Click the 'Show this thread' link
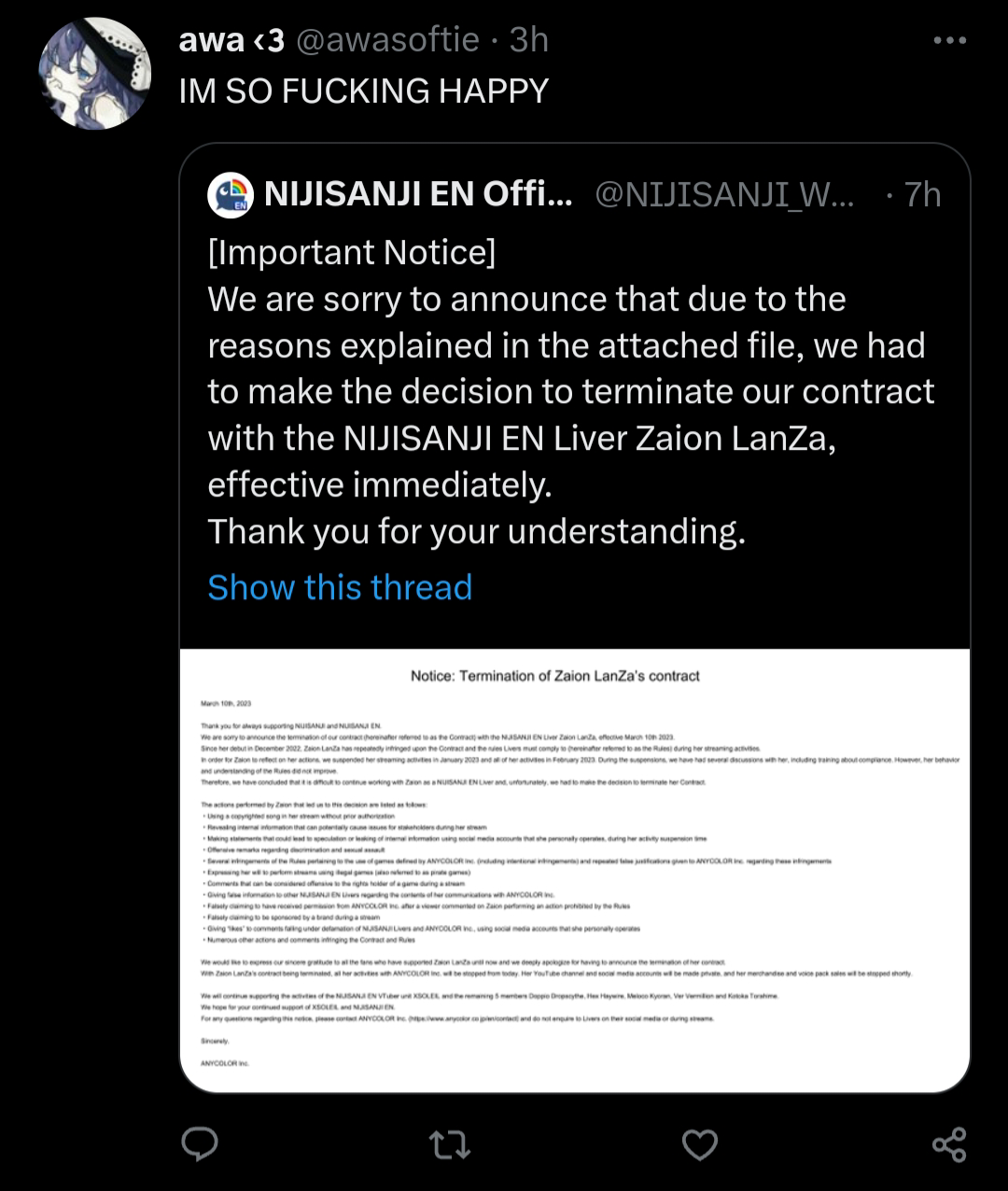1008x1191 pixels. pos(340,587)
